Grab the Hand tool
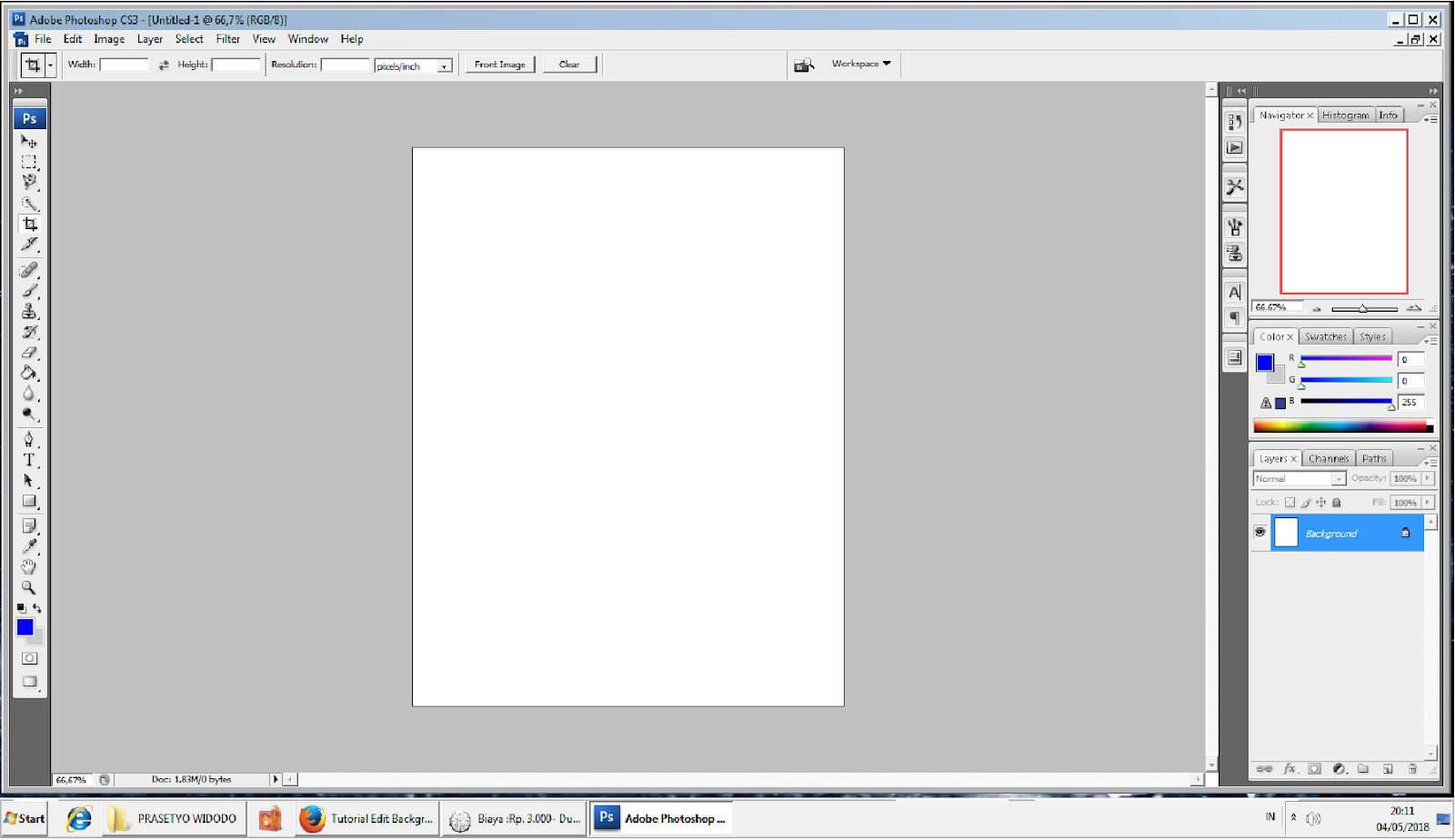The image size is (1455, 840). pyautogui.click(x=28, y=566)
